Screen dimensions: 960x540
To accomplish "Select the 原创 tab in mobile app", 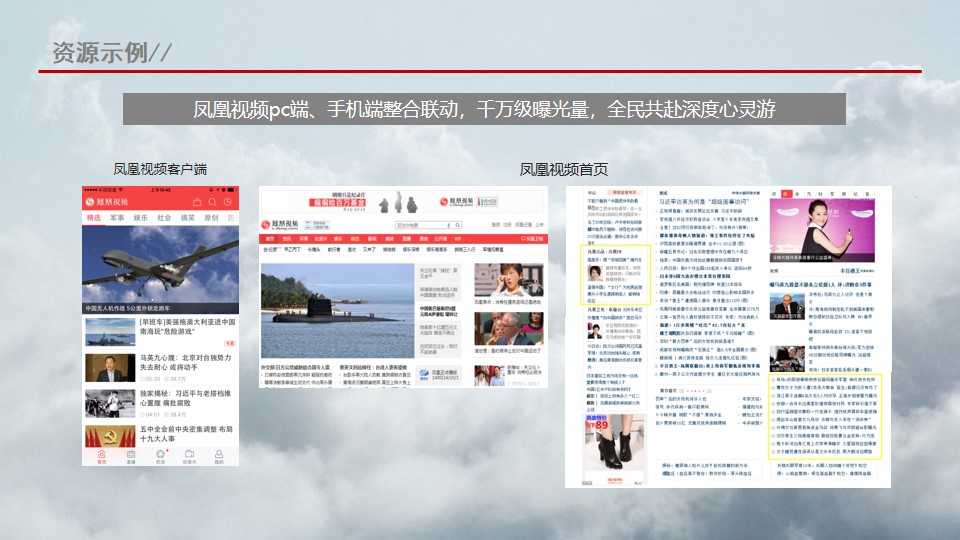I will 211,218.
